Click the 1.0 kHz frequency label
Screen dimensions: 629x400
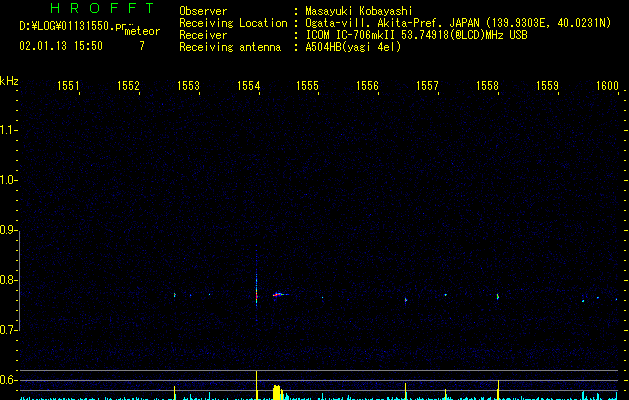click(8, 180)
